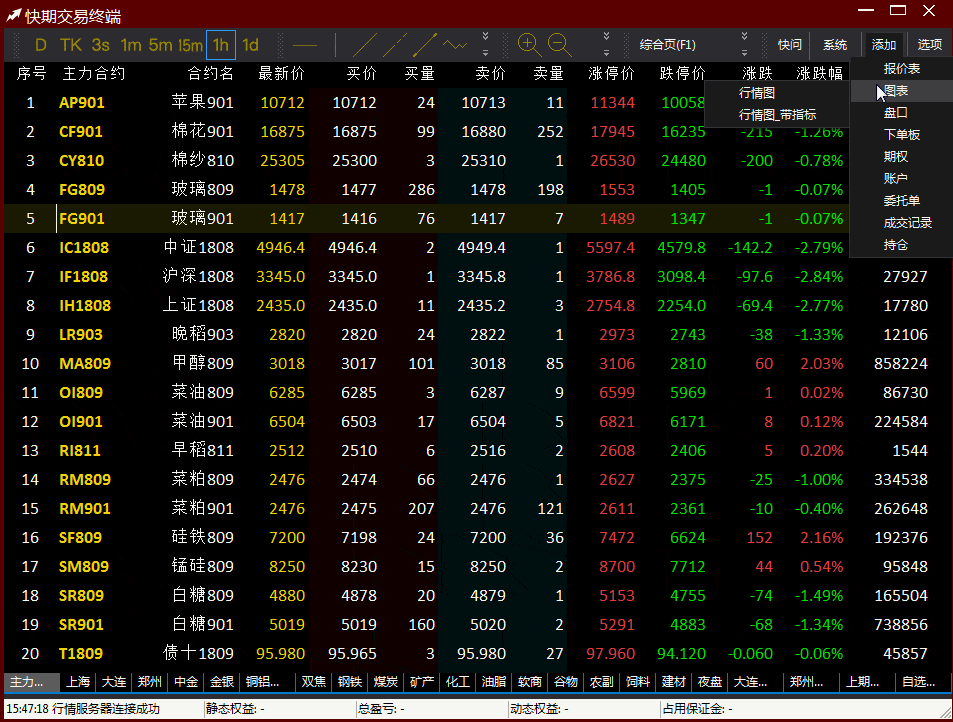Select the zigzag wave line tool
953x722 pixels.
point(456,45)
